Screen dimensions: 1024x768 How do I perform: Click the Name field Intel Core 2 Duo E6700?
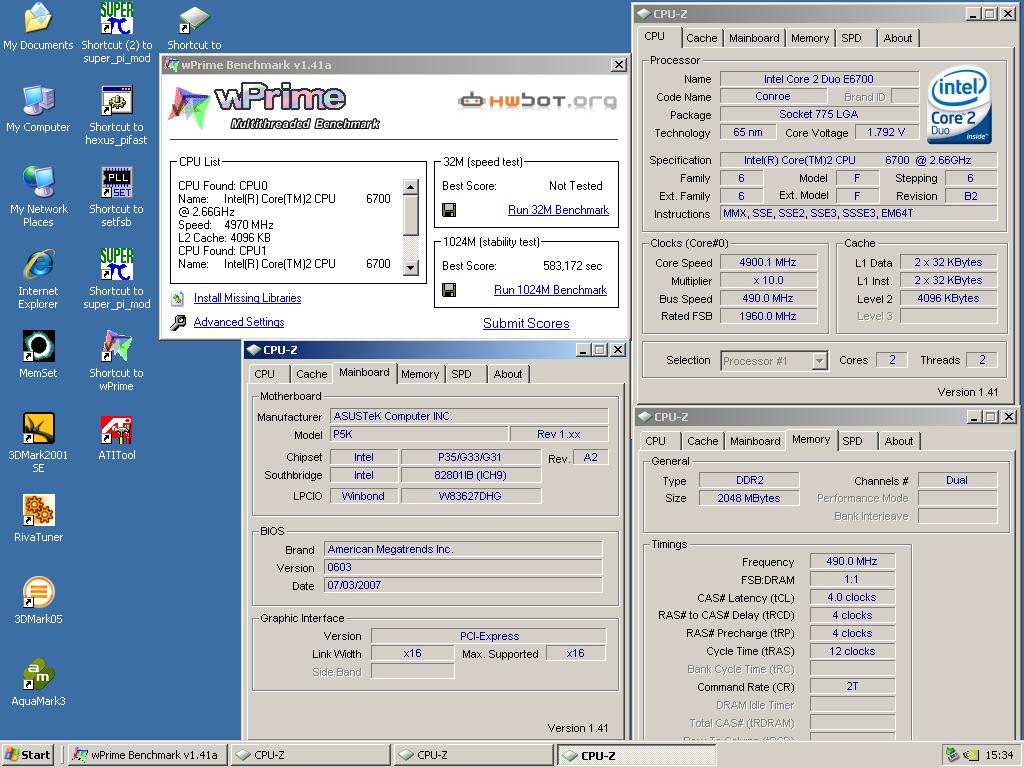tap(819, 79)
